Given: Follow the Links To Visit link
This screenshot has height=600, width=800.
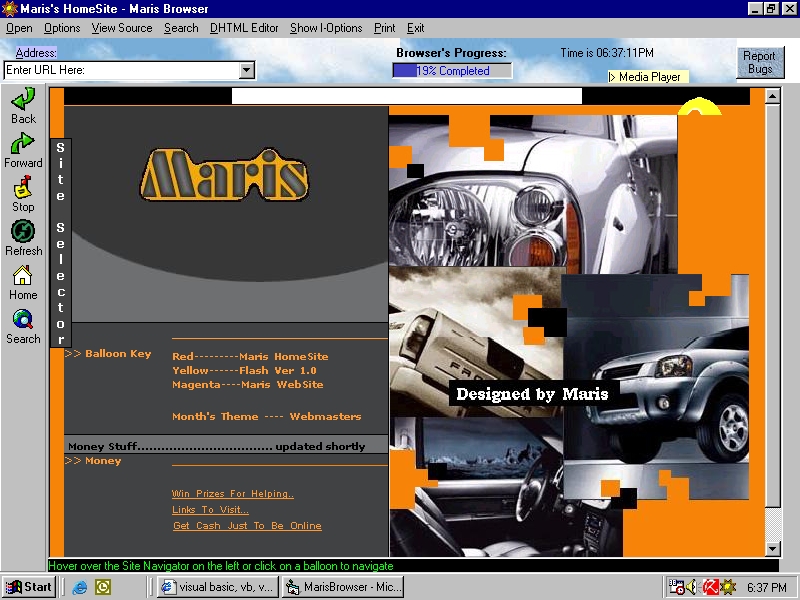Looking at the screenshot, I should tap(210, 510).
